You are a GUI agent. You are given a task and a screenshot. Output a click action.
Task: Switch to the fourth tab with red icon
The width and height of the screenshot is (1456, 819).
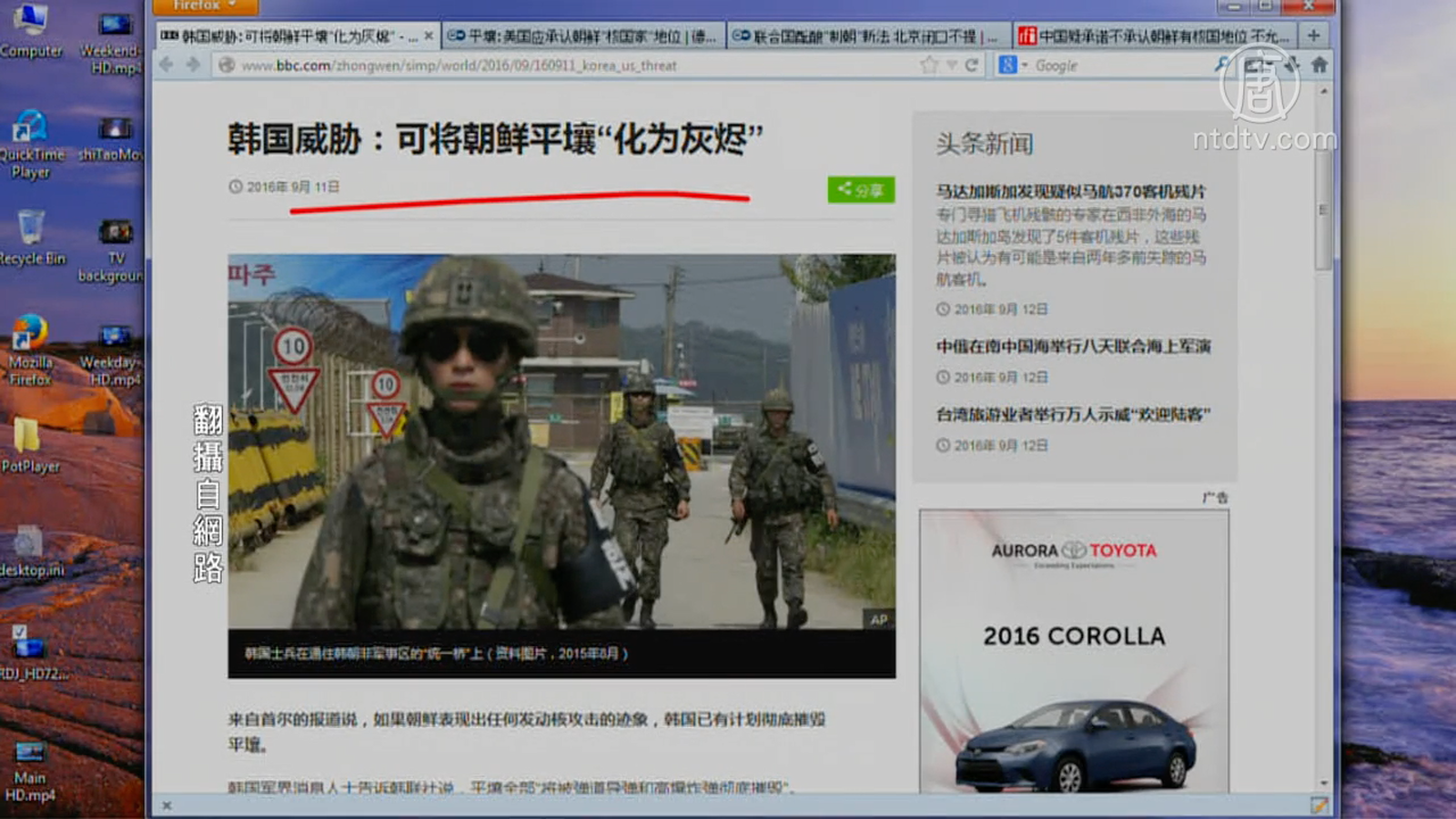point(1154,36)
